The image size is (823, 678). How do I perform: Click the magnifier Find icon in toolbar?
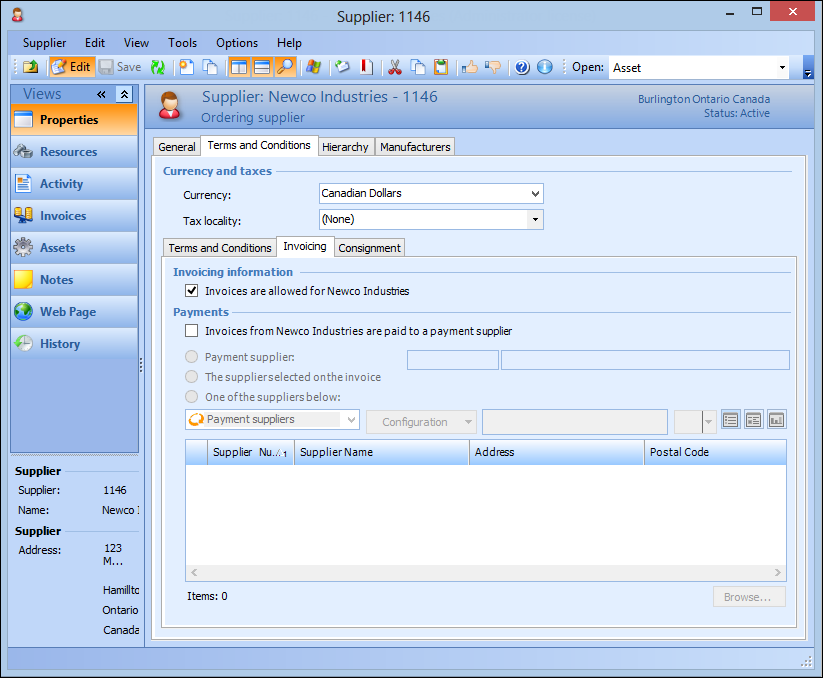pyautogui.click(x=286, y=67)
